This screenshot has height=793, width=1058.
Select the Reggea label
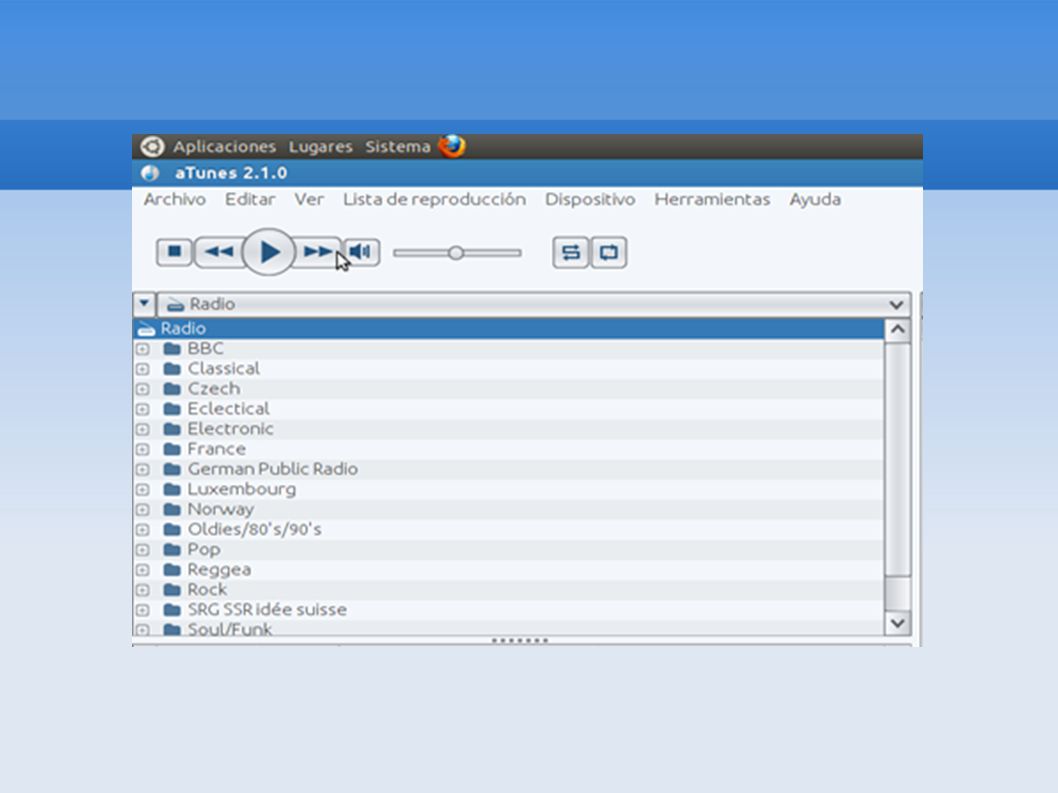(219, 570)
